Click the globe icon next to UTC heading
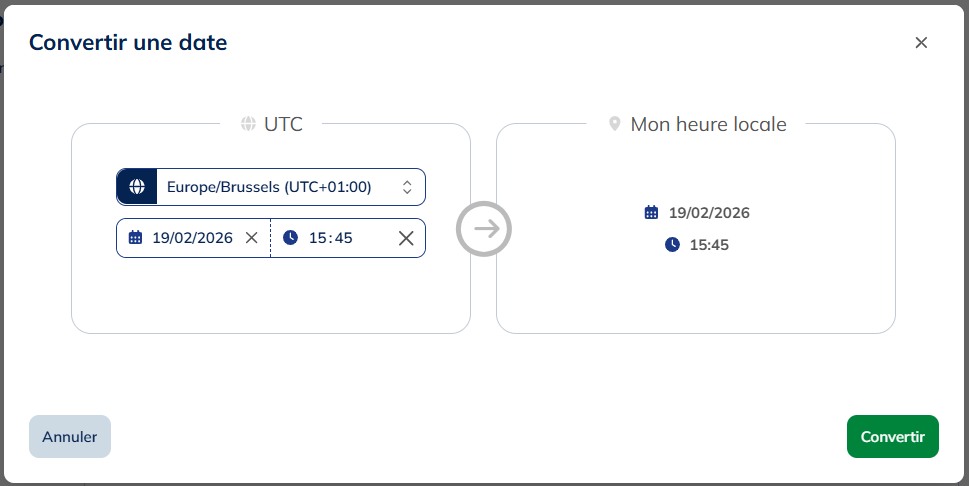The height and width of the screenshot is (486, 969). coord(248,125)
